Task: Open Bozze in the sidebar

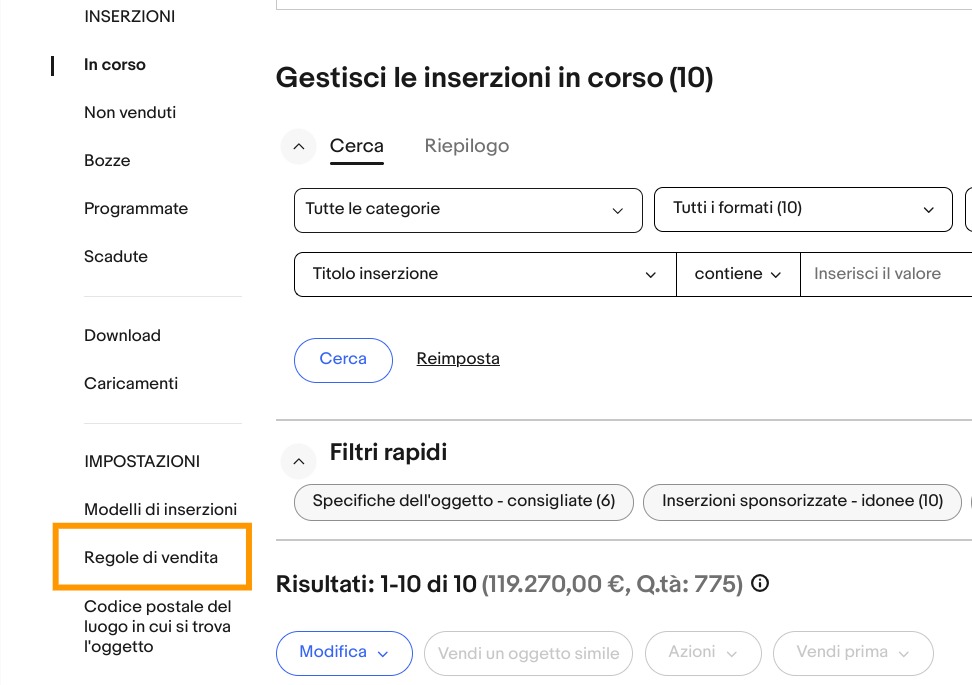Action: click(107, 161)
